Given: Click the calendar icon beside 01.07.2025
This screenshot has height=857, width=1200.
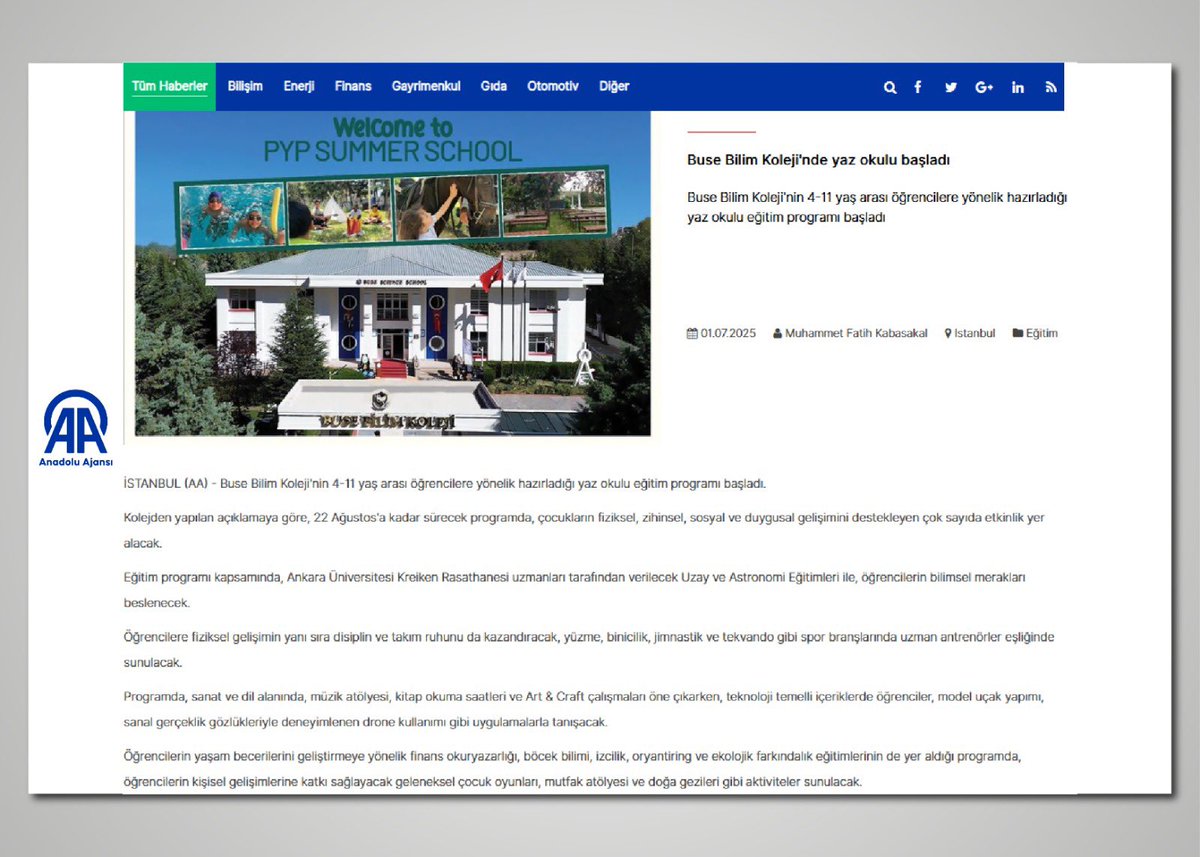Looking at the screenshot, I should point(692,333).
